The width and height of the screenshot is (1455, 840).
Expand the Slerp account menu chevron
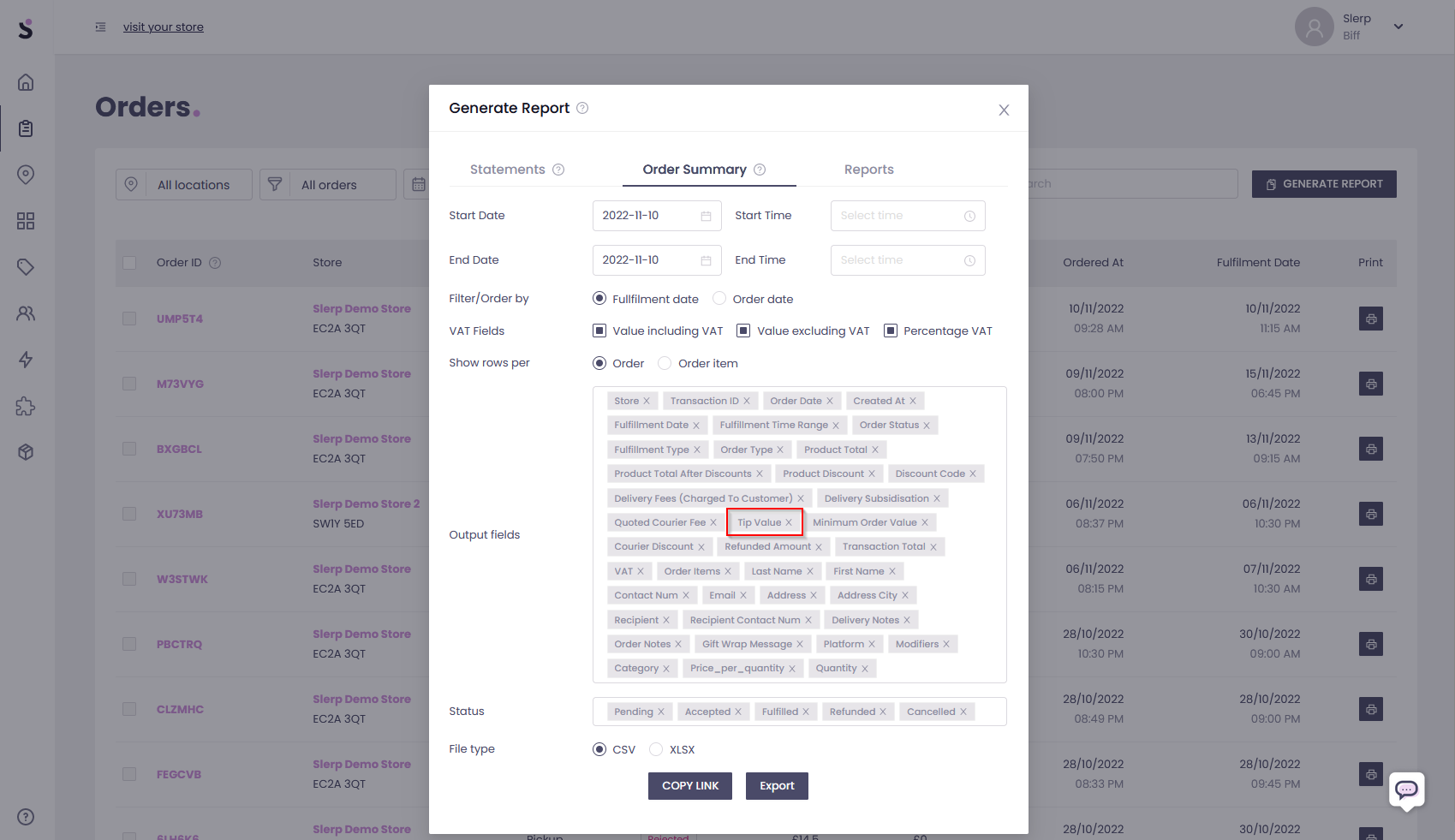click(x=1398, y=27)
